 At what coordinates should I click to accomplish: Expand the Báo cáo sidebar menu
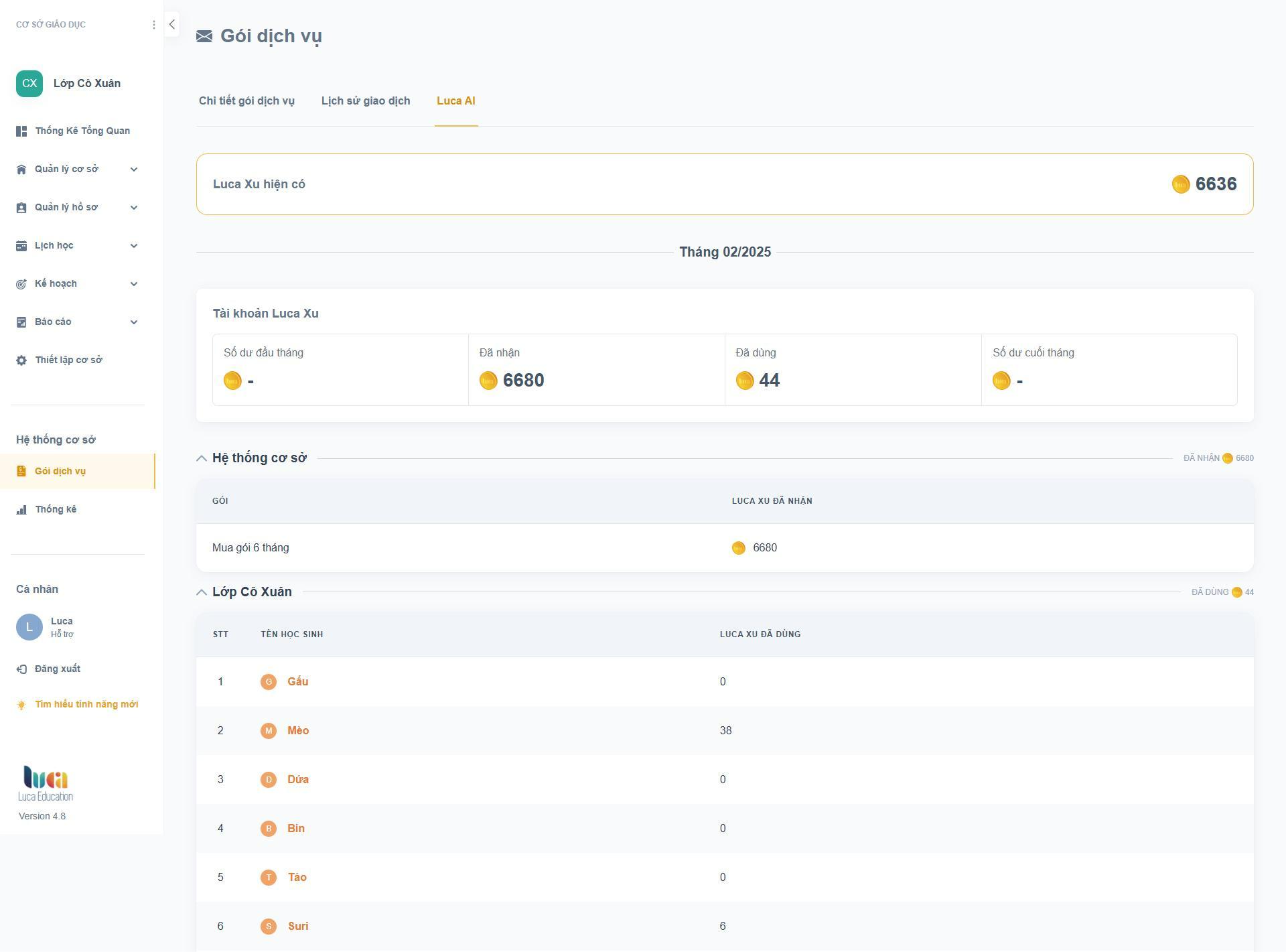coord(54,322)
